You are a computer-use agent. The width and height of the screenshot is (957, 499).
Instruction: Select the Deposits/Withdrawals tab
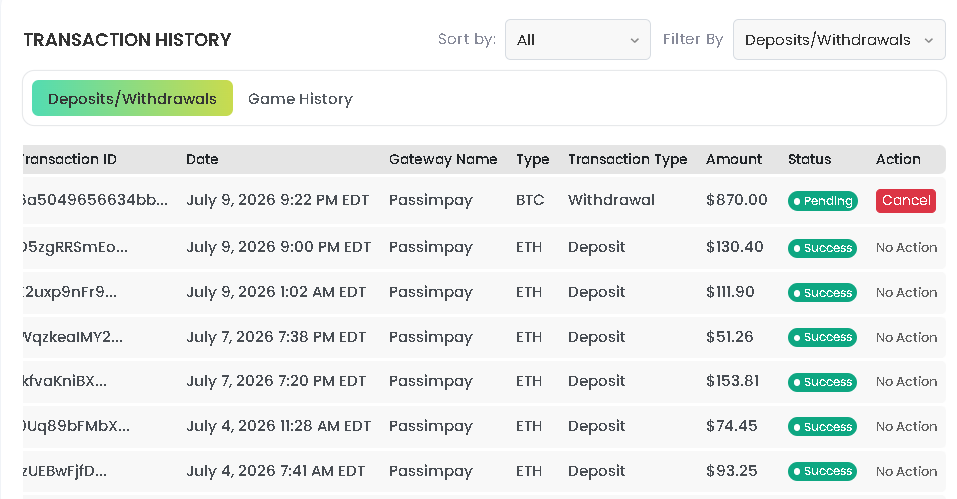(x=132, y=98)
